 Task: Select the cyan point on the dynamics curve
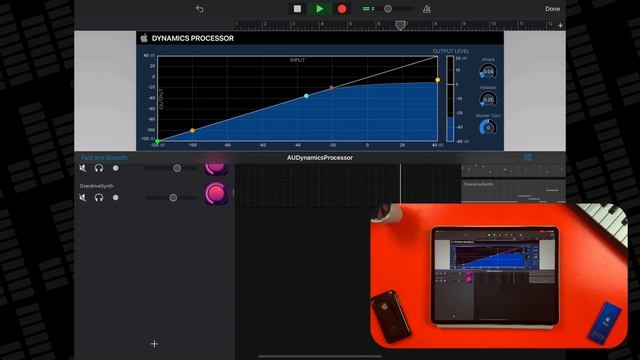point(307,96)
